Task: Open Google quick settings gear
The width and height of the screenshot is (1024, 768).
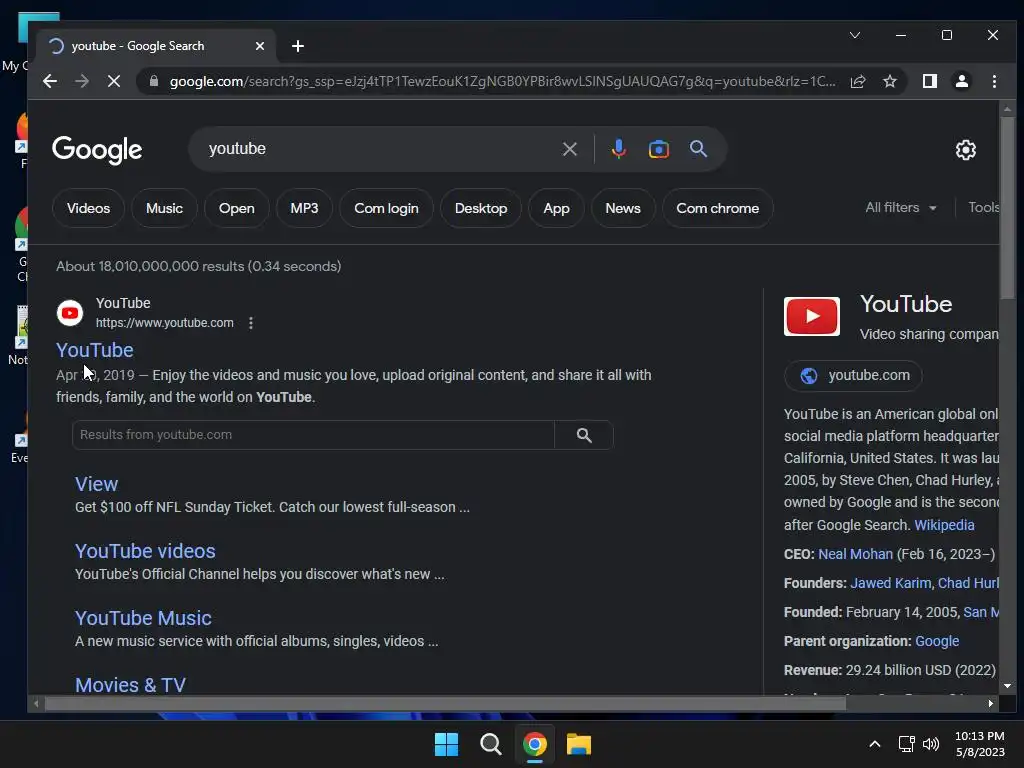Action: [965, 150]
